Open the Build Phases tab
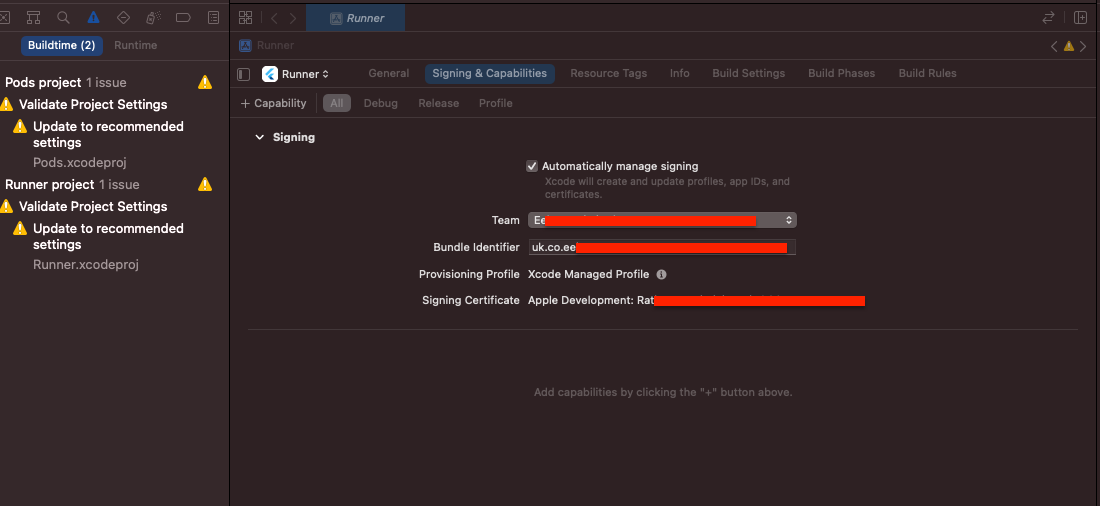 click(841, 74)
